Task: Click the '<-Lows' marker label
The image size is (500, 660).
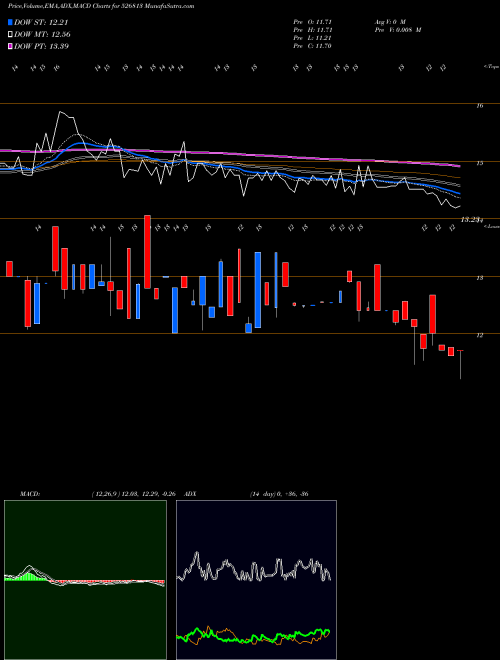Action: (491, 227)
